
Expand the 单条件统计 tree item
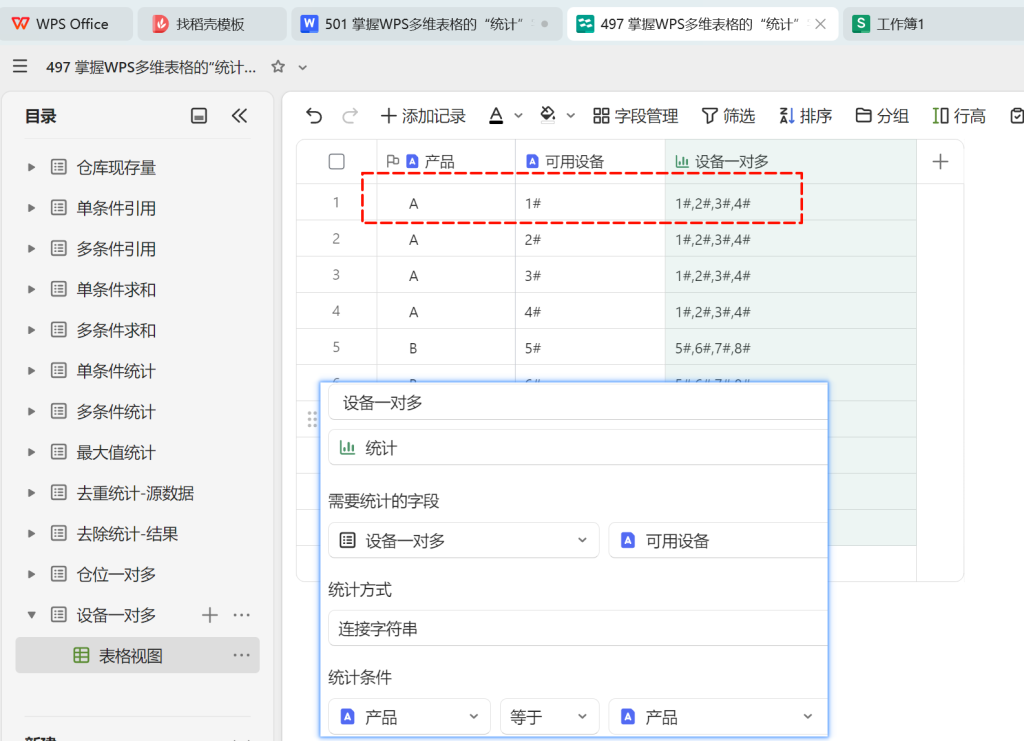(x=31, y=371)
